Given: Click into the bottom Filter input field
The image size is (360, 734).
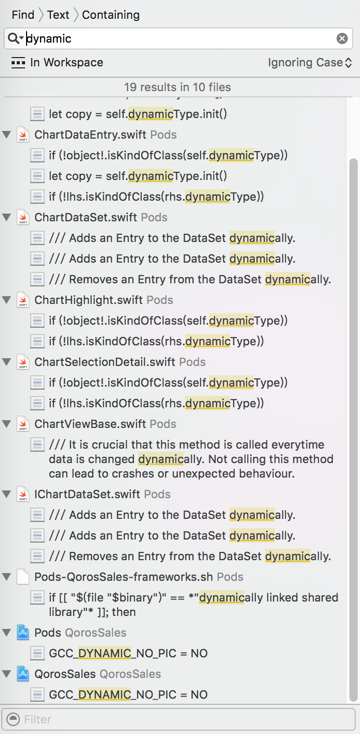Looking at the screenshot, I should tap(179, 719).
